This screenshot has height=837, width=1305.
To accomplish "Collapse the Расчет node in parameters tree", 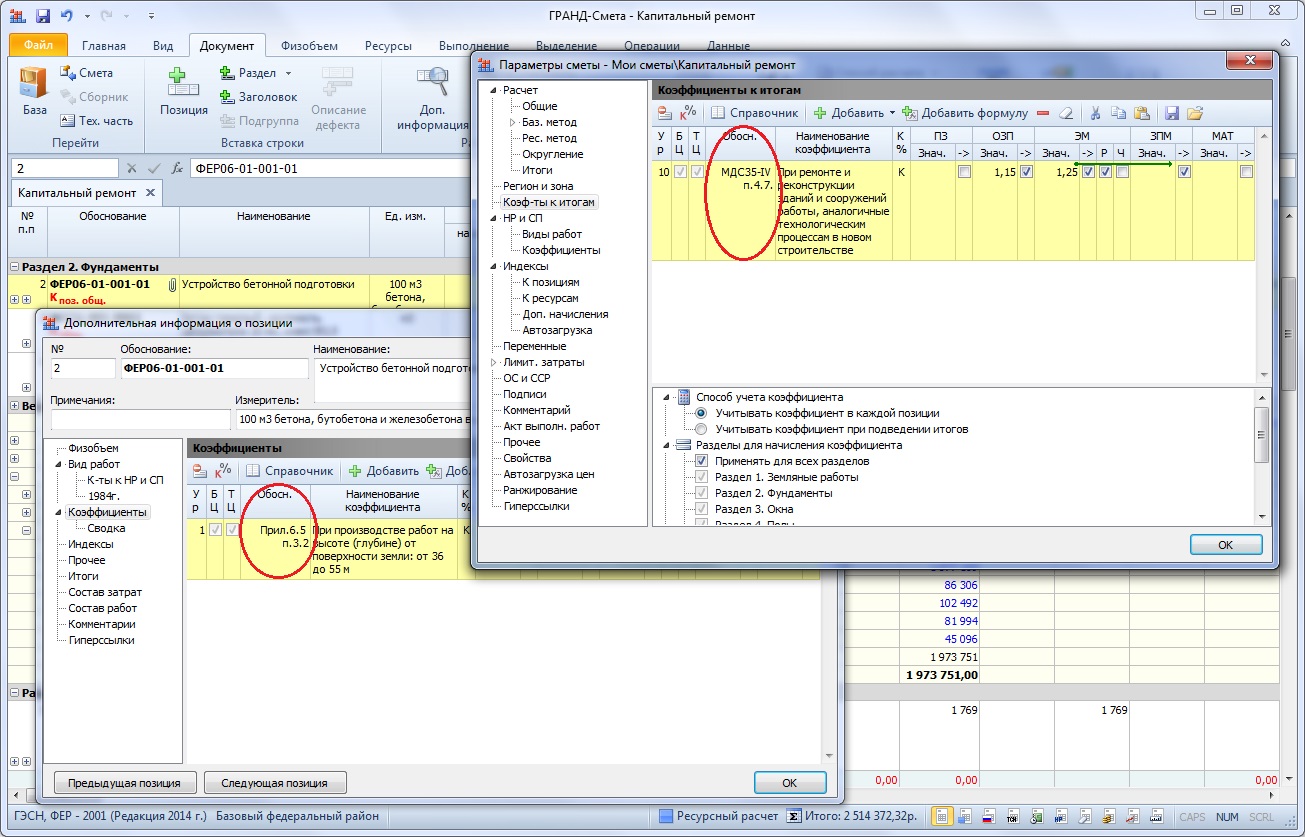I will [494, 90].
